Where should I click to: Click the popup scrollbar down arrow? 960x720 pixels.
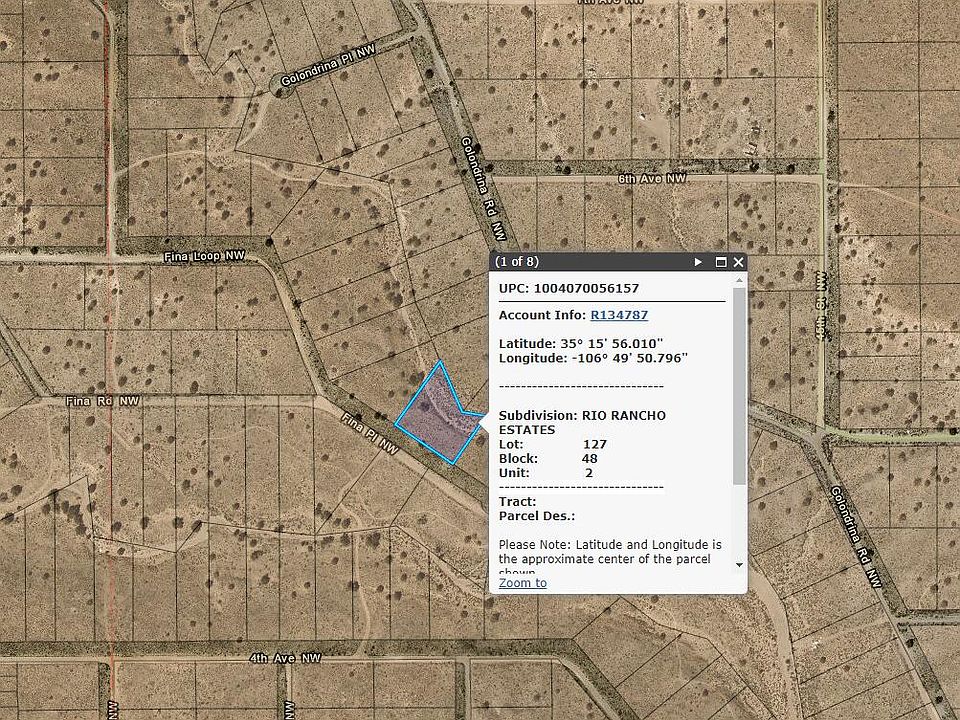click(739, 564)
